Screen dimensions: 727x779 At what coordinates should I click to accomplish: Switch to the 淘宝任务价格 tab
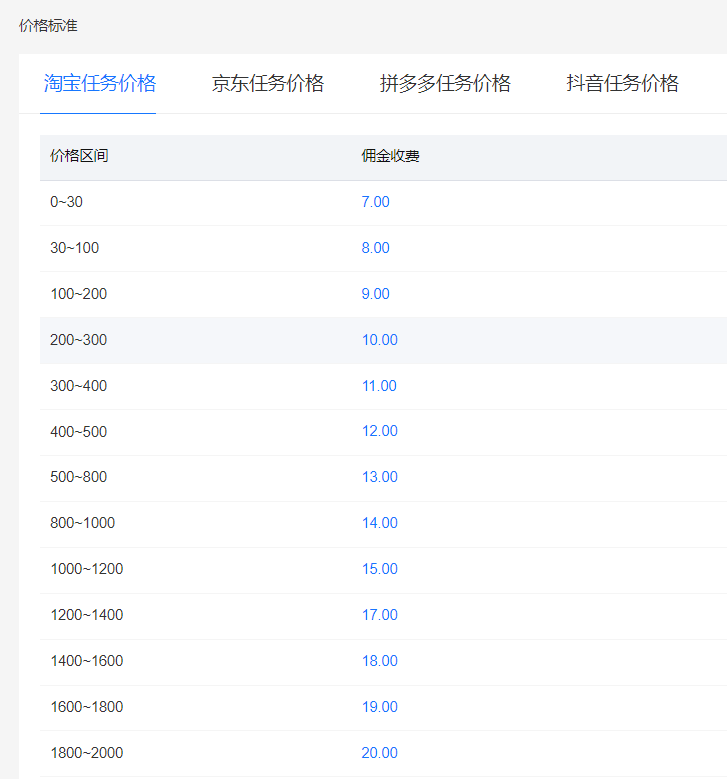[99, 83]
